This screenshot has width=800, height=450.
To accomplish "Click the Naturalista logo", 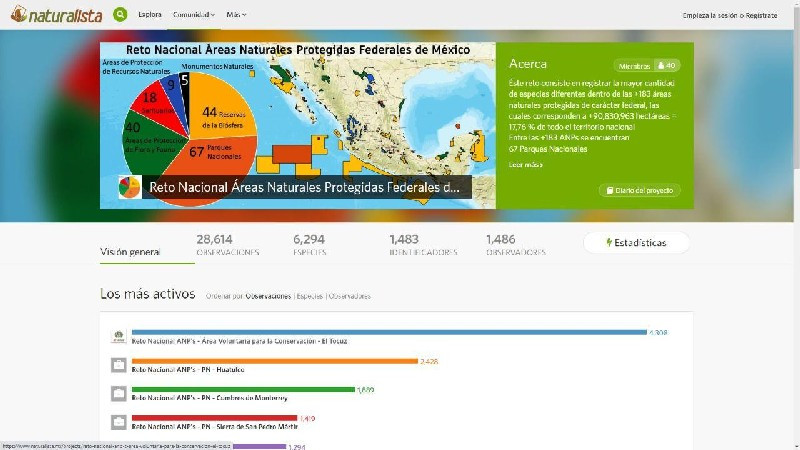I will coord(56,14).
